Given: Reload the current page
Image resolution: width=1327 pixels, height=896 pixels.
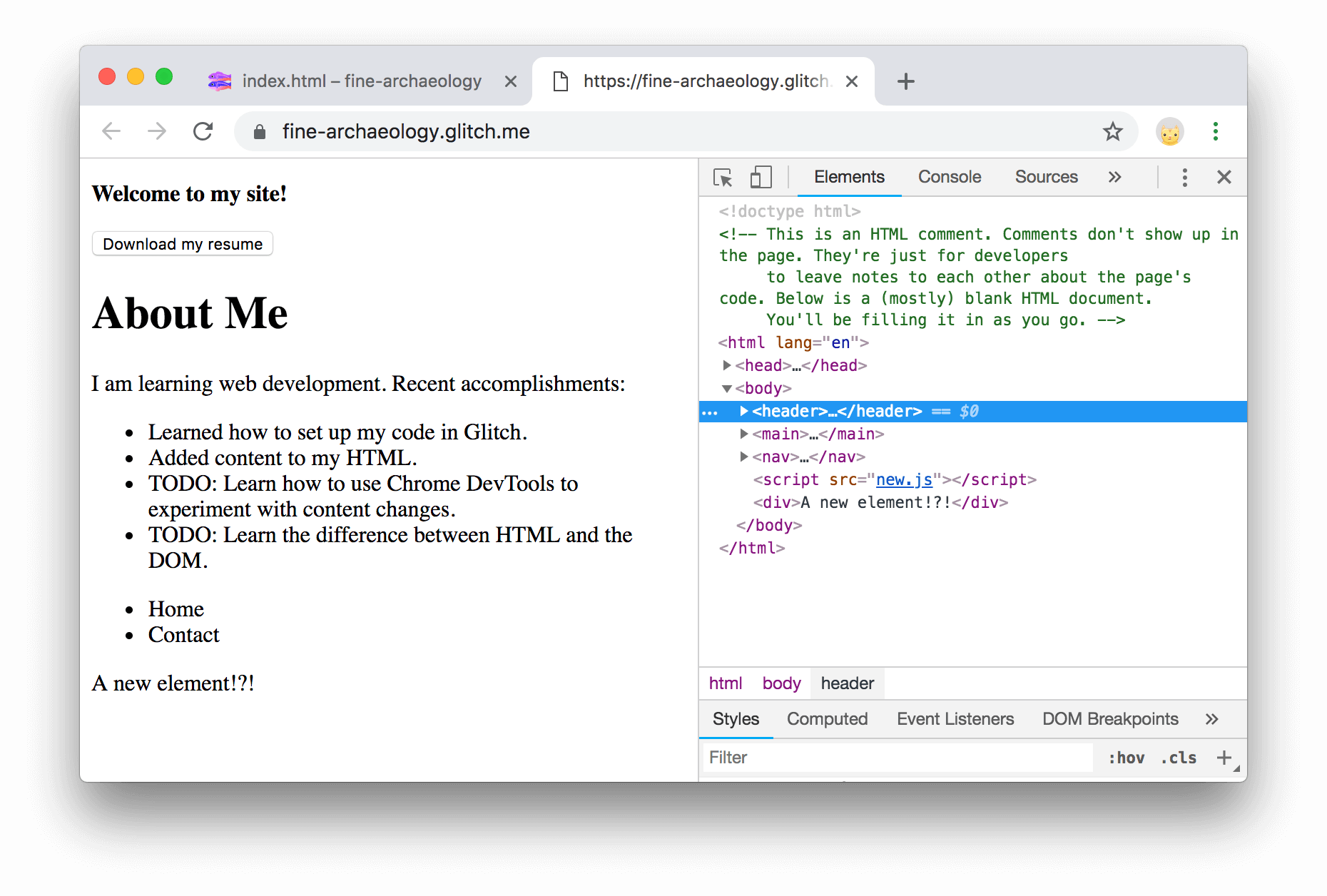Looking at the screenshot, I should point(203,131).
